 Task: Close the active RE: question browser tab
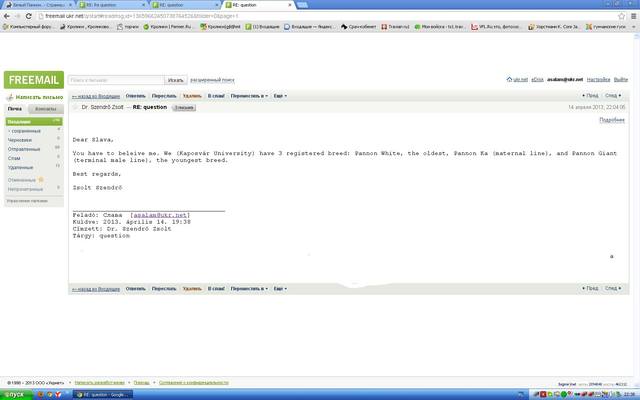[292, 5]
